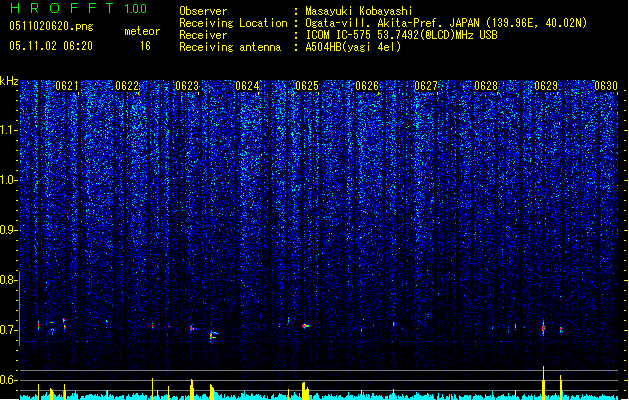Screen dimensions: 629x400
Task: Click the Receiving antenna label
Action: coord(230,47)
